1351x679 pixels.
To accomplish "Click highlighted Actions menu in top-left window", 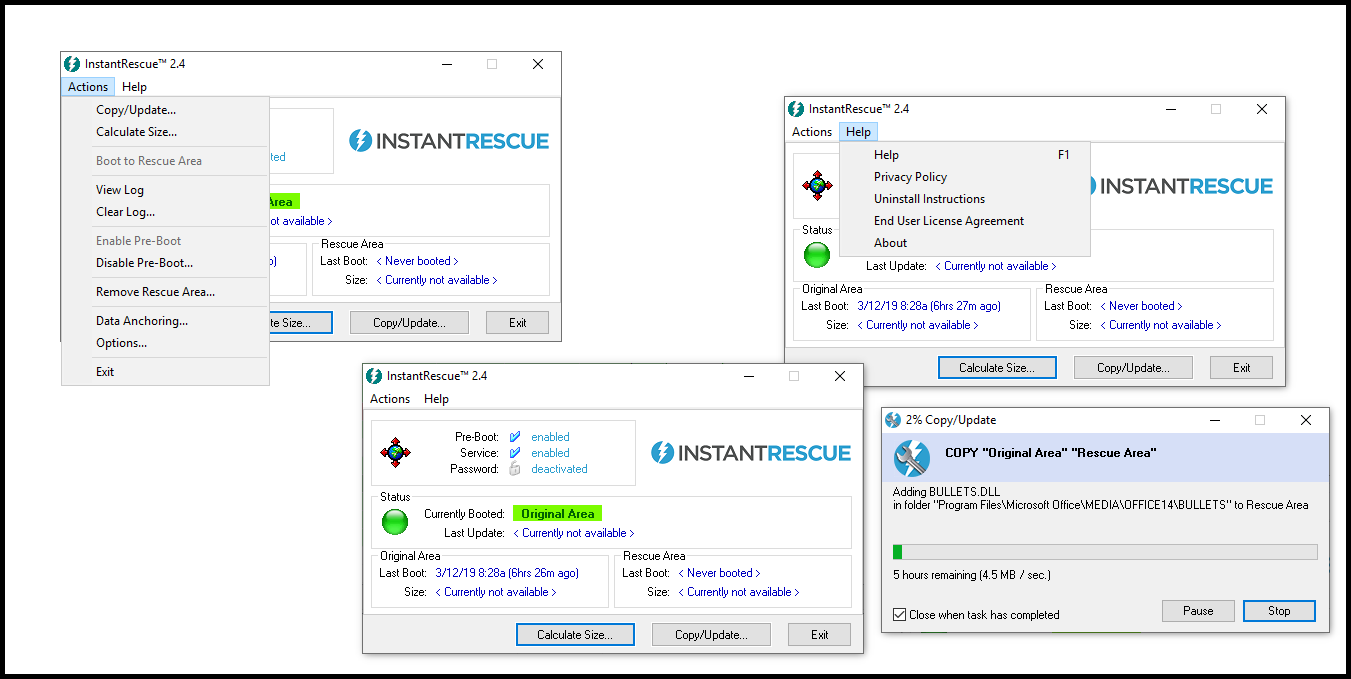I will point(88,87).
